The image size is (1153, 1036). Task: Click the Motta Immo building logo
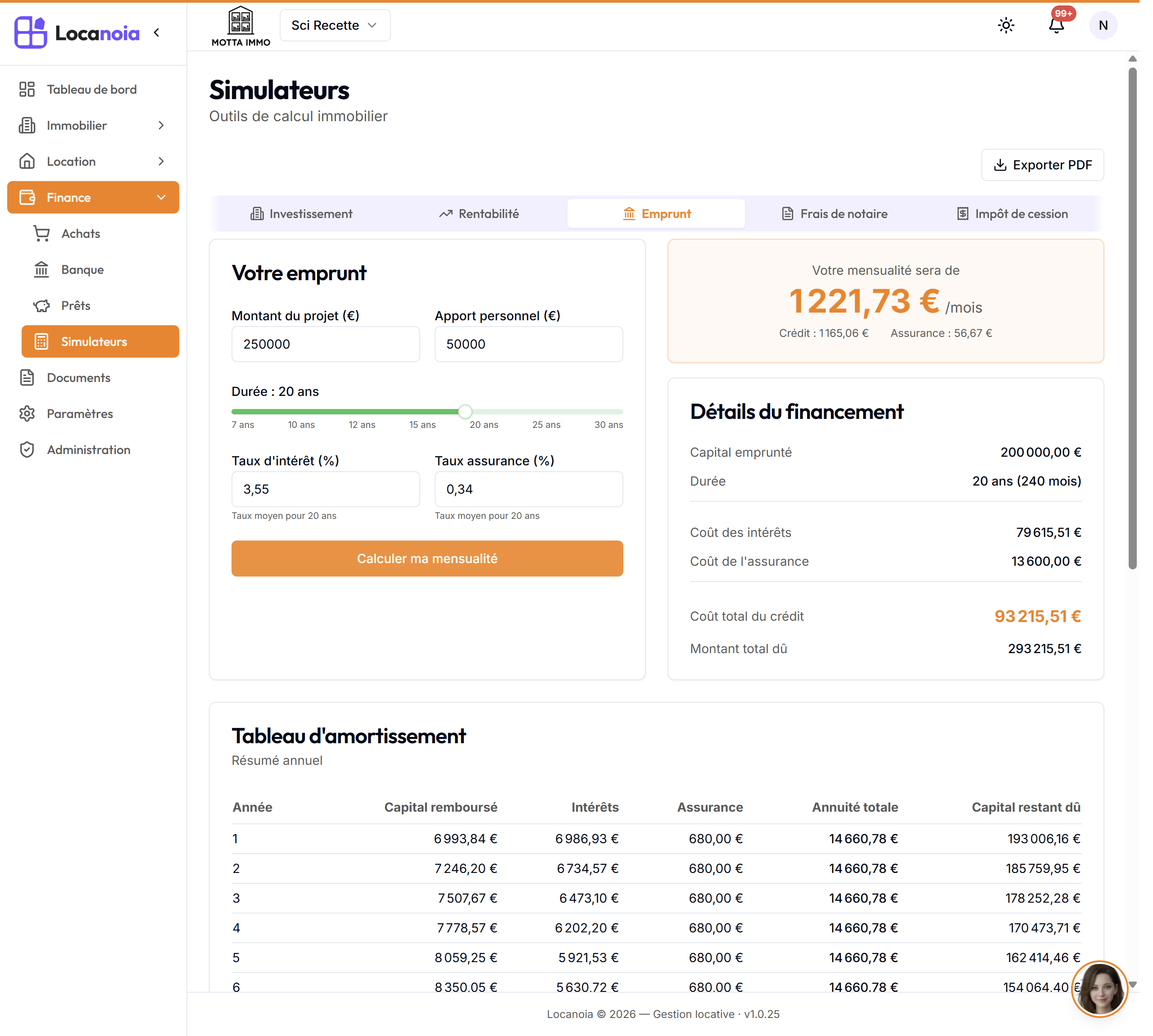(x=241, y=26)
